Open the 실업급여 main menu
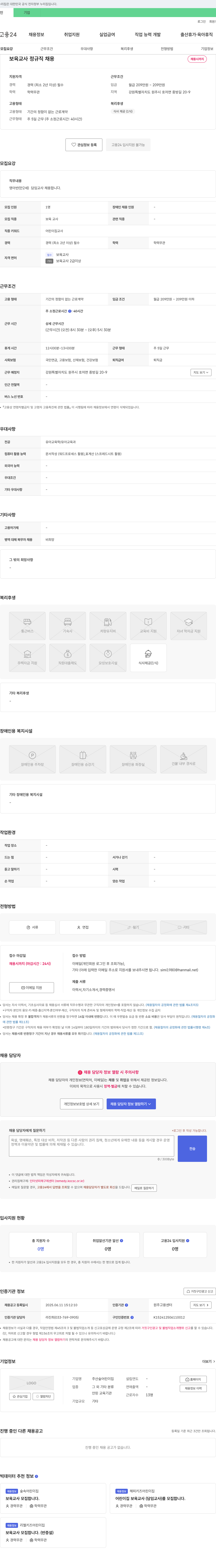 click(107, 35)
